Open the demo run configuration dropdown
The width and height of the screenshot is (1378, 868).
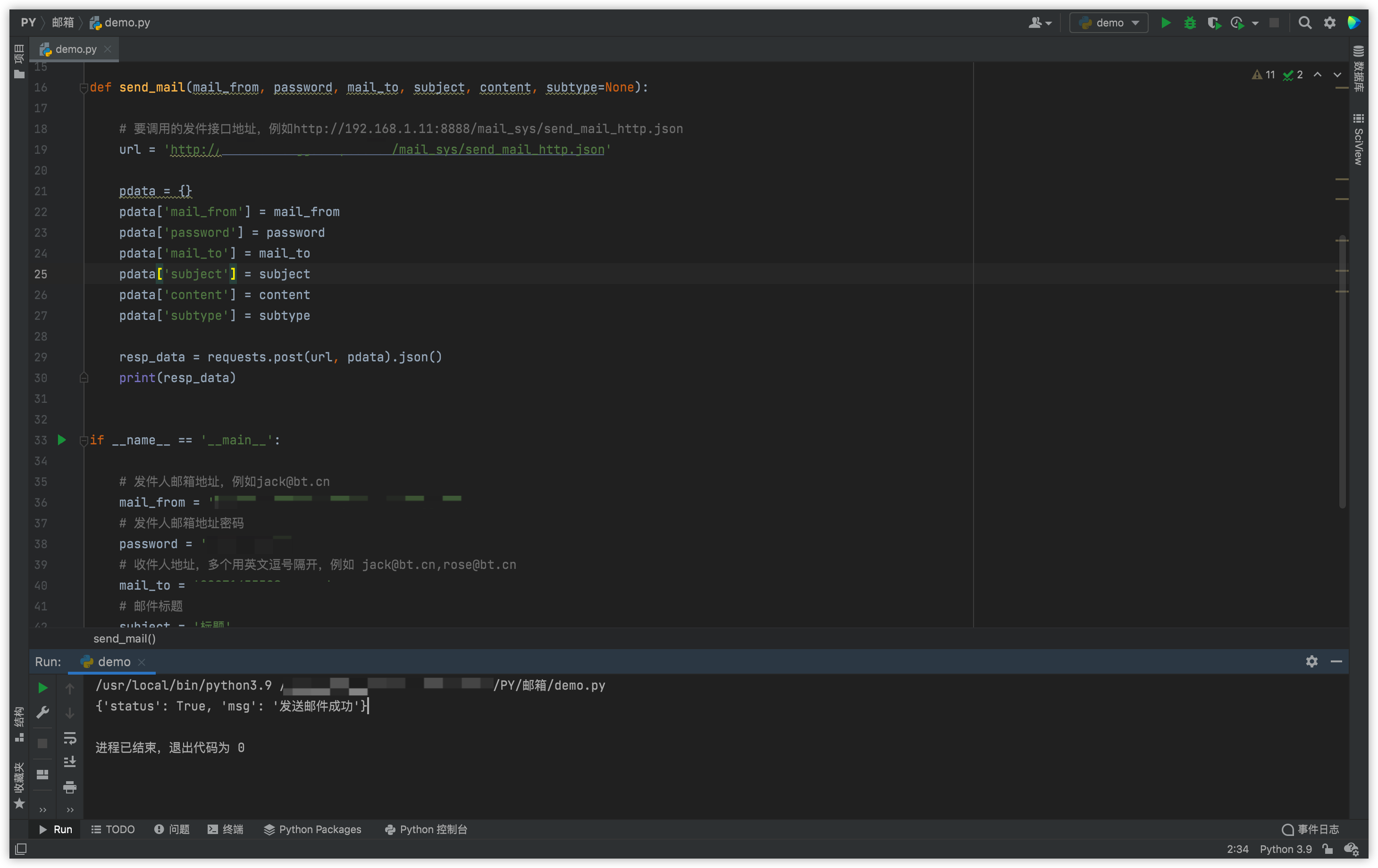coord(1109,23)
